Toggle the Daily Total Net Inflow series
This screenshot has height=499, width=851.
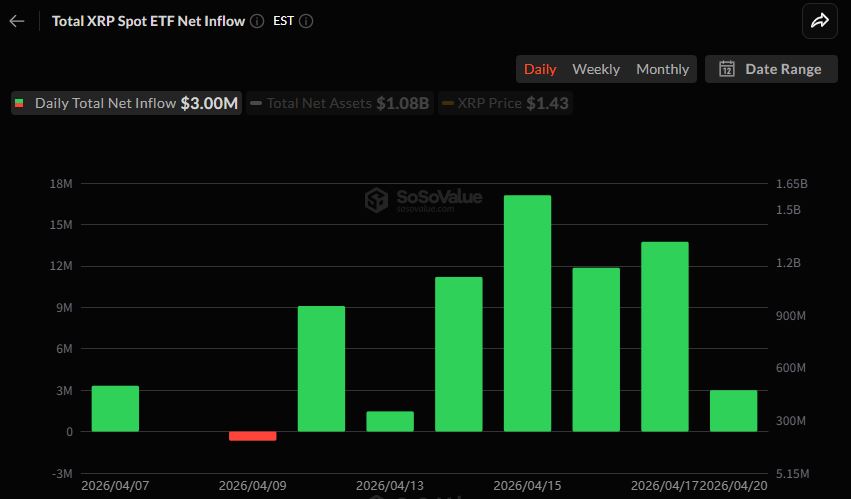(x=126, y=103)
